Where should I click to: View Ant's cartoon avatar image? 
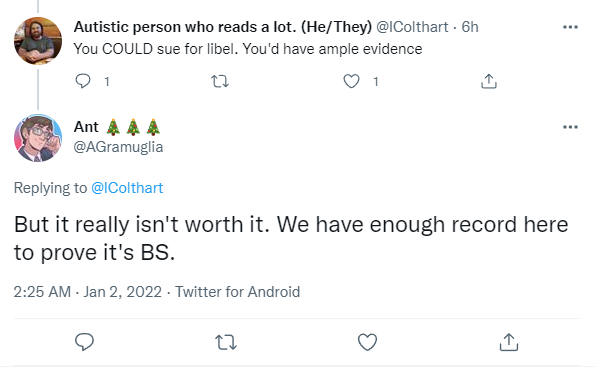[38, 138]
